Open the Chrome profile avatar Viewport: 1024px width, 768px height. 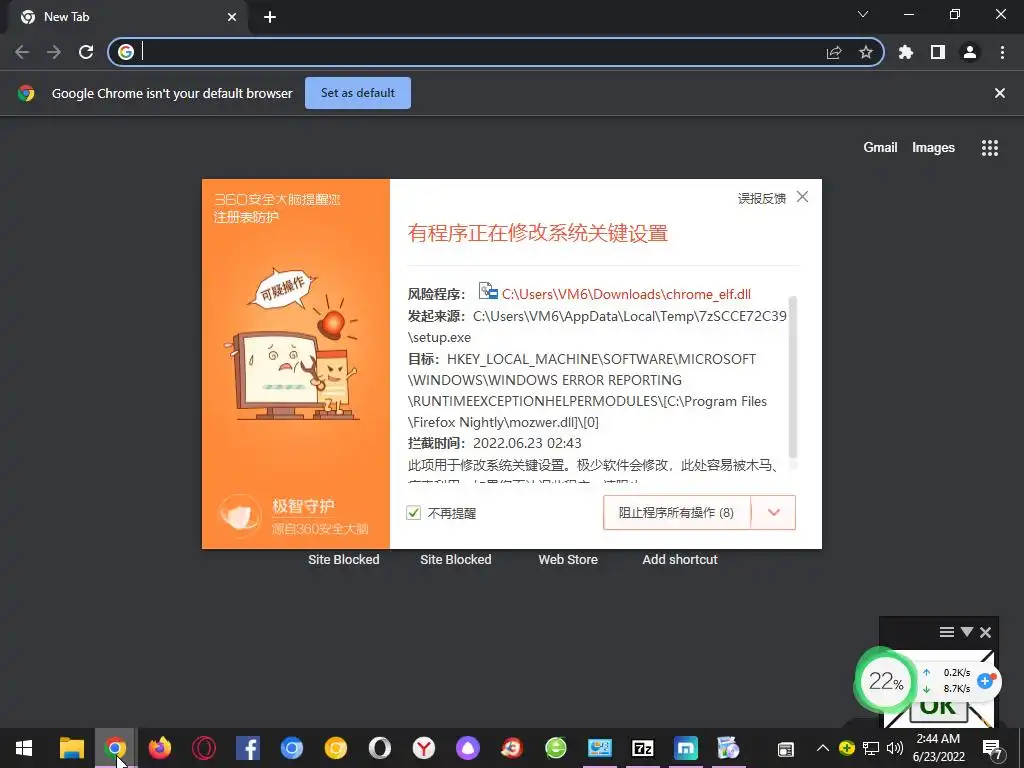[x=970, y=52]
